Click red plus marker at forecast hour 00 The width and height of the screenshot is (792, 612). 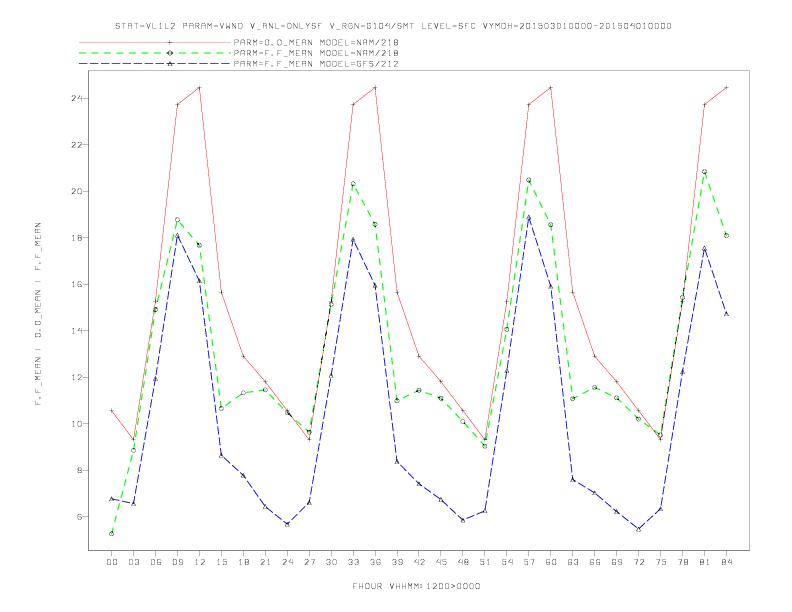(x=112, y=411)
